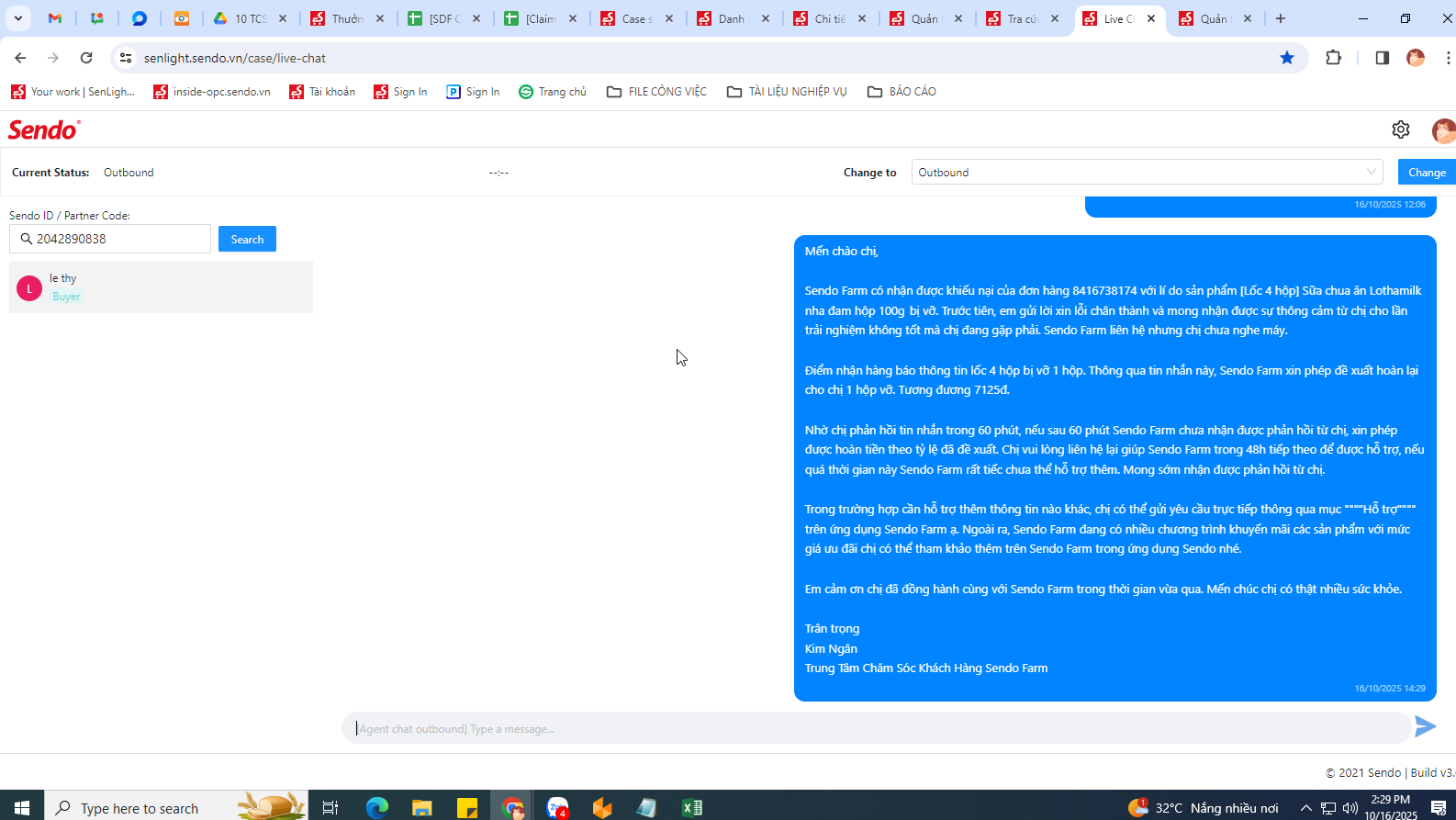
Task: Open the volume control tray icon
Action: [x=1350, y=807]
